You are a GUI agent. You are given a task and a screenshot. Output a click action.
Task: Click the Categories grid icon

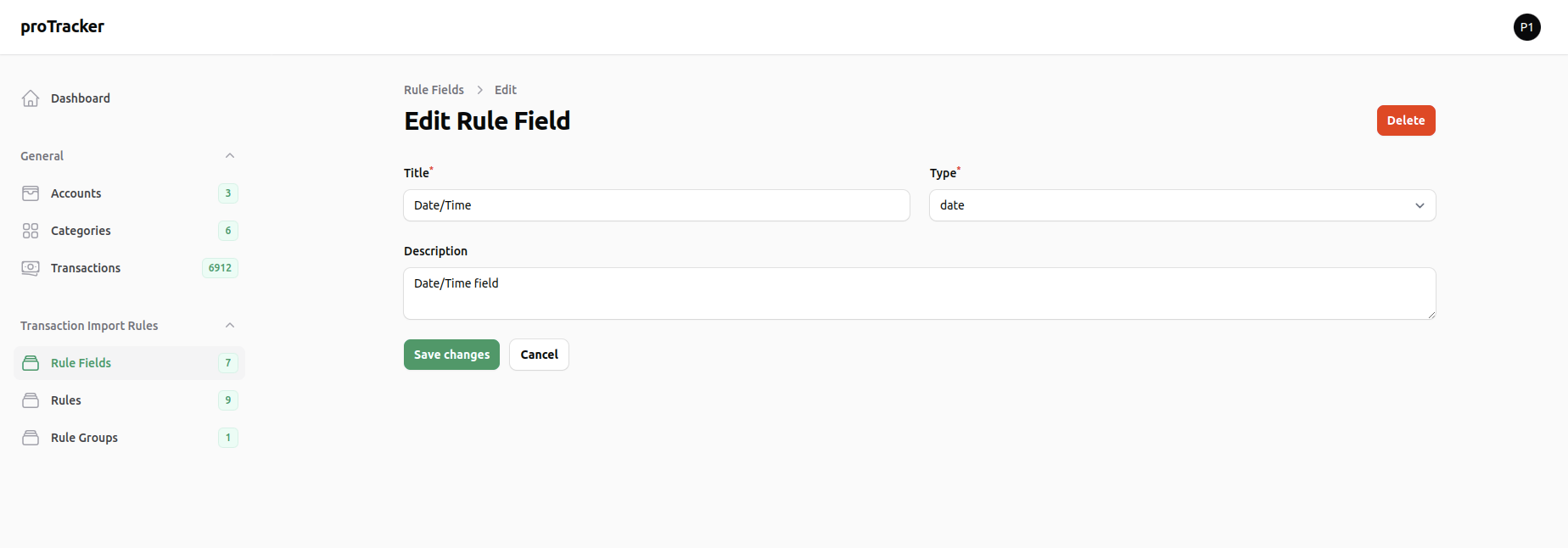coord(31,231)
